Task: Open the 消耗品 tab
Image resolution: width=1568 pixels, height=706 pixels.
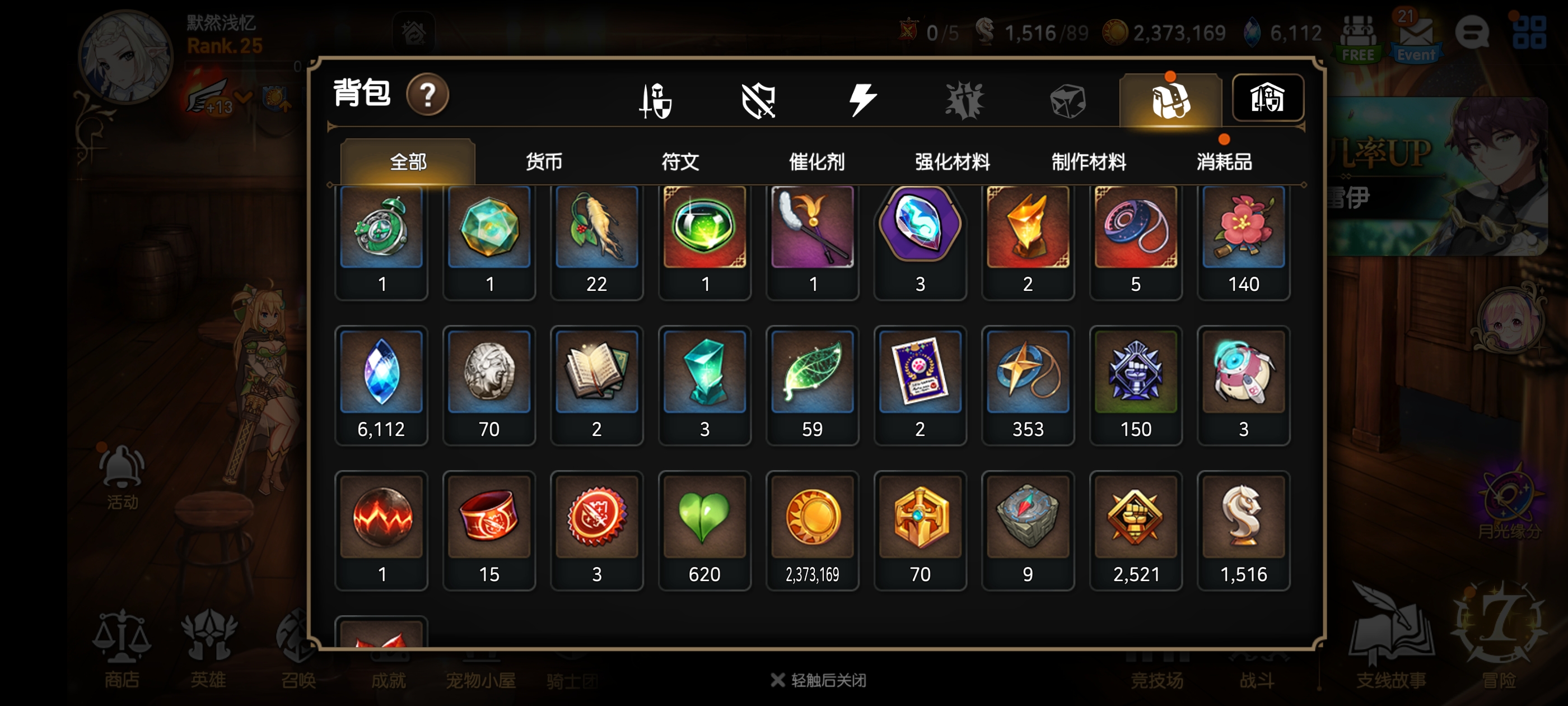Action: tap(1224, 162)
